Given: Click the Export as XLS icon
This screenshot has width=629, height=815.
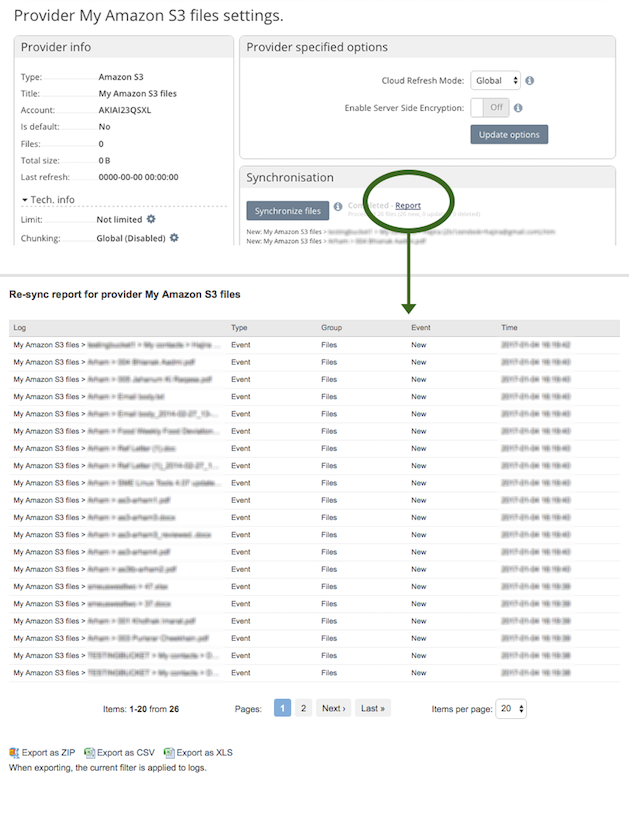Looking at the screenshot, I should click(x=169, y=752).
